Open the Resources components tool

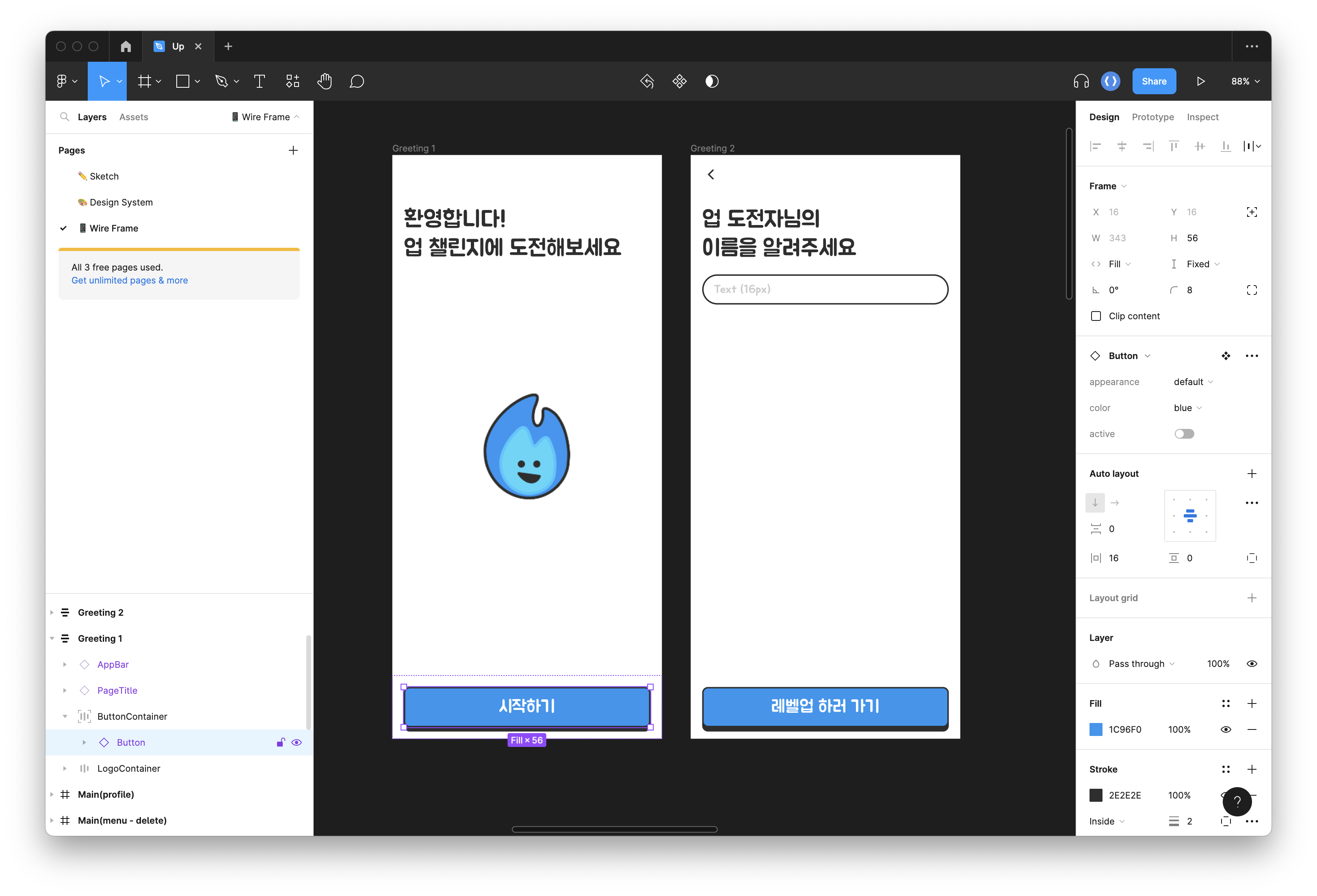tap(292, 81)
